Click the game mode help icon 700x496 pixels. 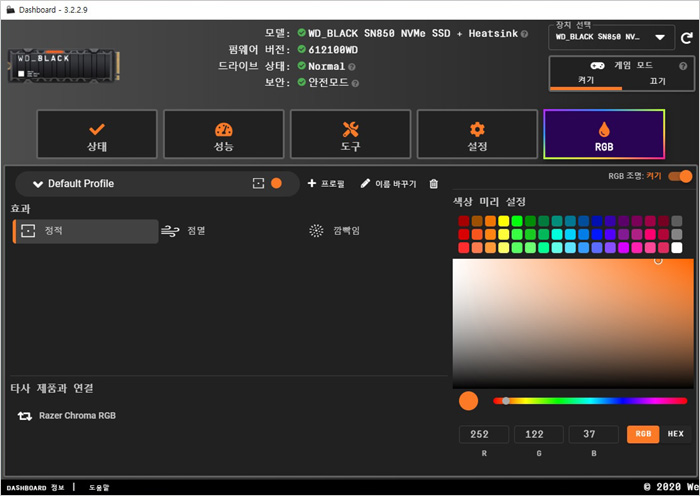pyautogui.click(x=683, y=66)
